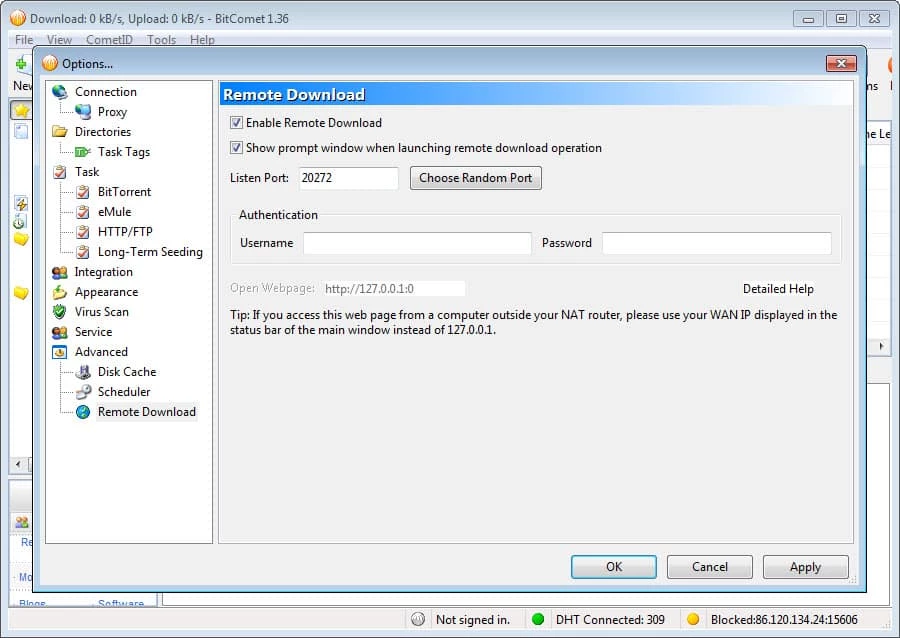Click the HTTP/FTP icon in the tree
The height and width of the screenshot is (638, 900).
(83, 232)
